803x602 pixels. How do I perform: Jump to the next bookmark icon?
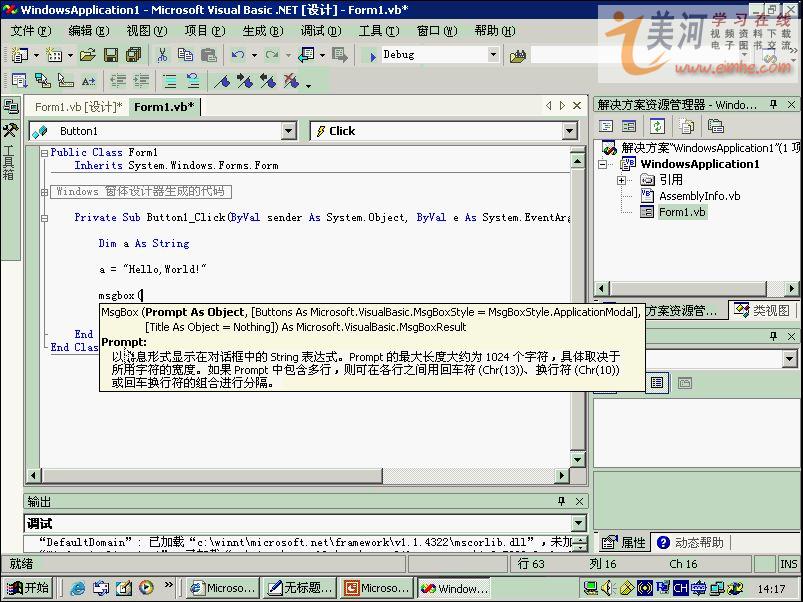pyautogui.click(x=245, y=80)
